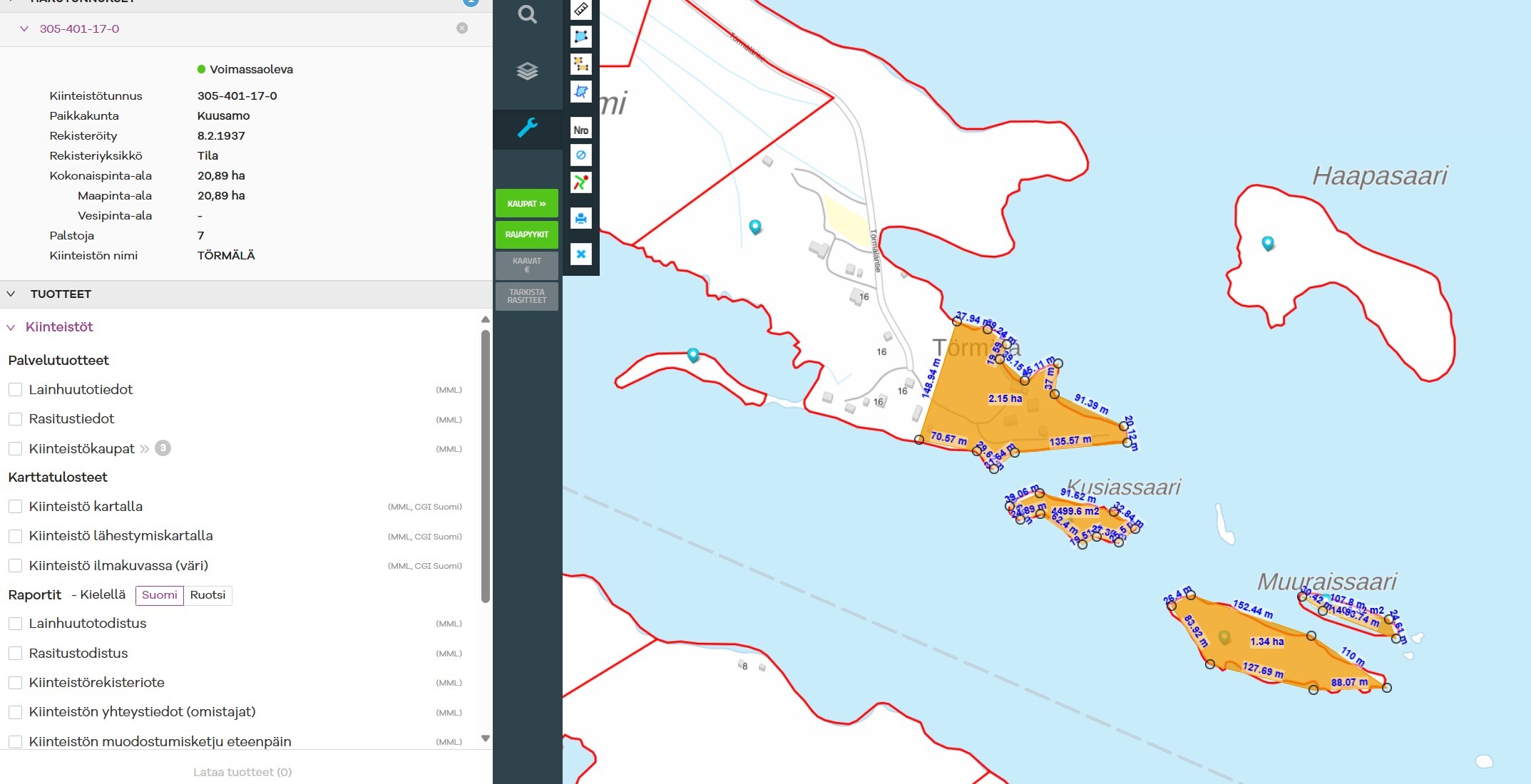
Task: Click the products list scrollbar down arrow
Action: tap(486, 738)
